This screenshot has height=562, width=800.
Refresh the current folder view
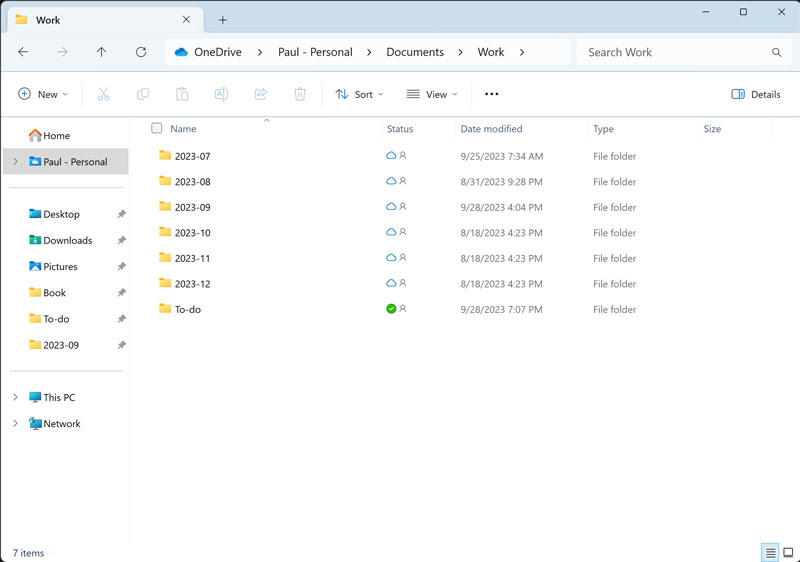tap(141, 52)
